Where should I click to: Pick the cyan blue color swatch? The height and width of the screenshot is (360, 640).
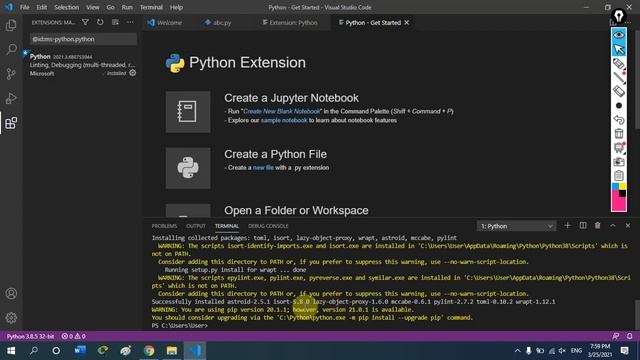tap(615, 187)
